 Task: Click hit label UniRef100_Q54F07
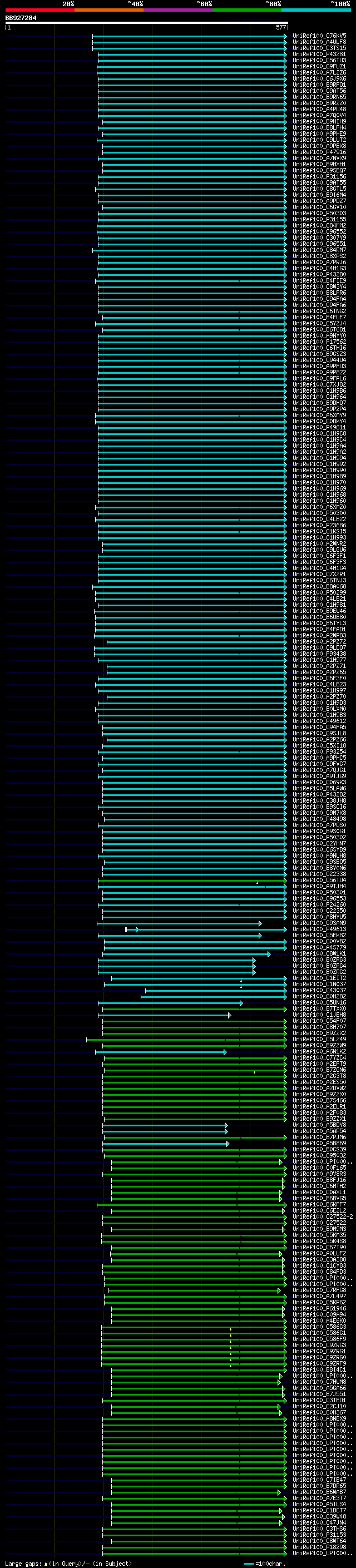319,1021
